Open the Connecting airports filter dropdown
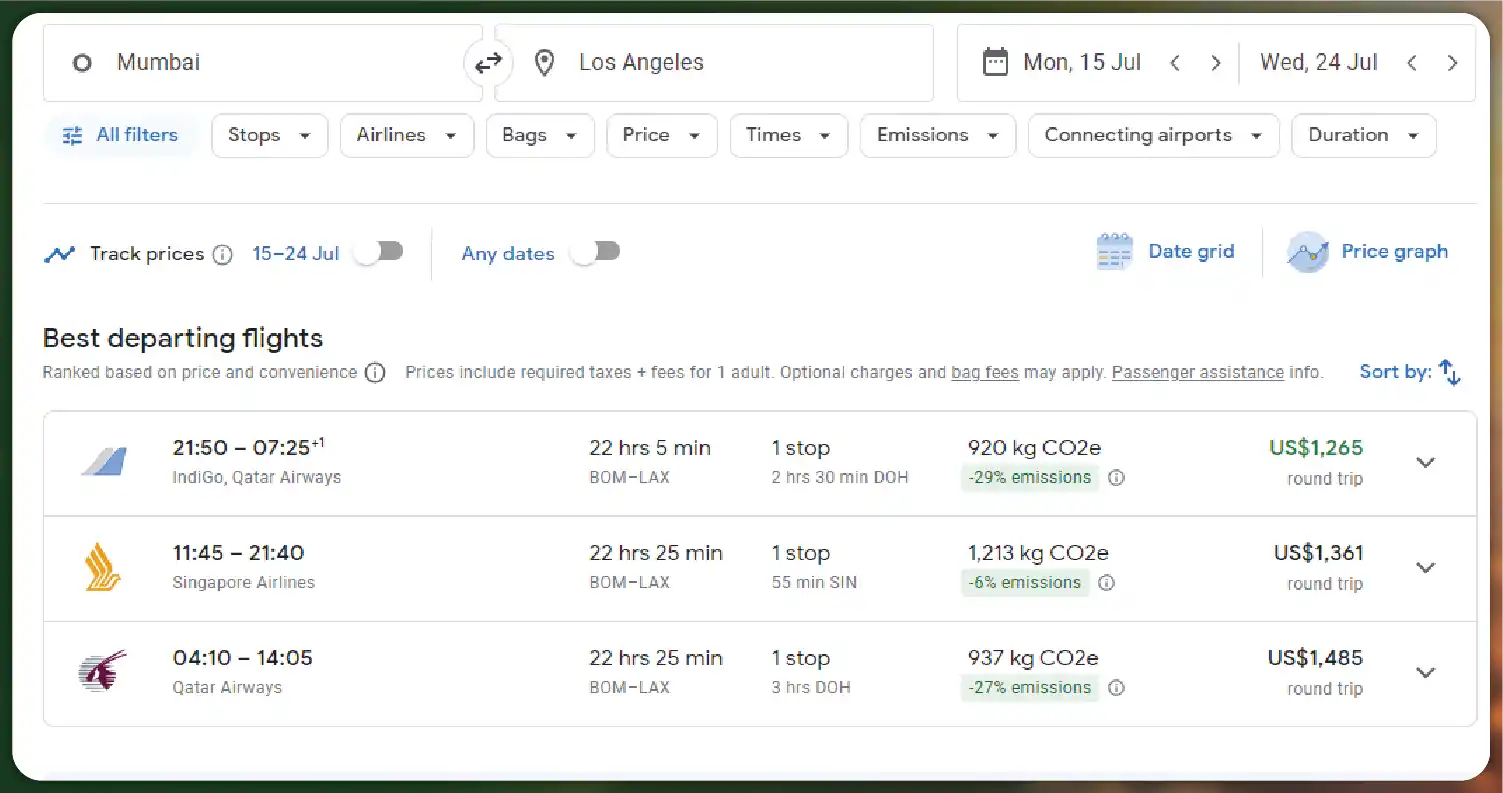1503x793 pixels. [1154, 135]
